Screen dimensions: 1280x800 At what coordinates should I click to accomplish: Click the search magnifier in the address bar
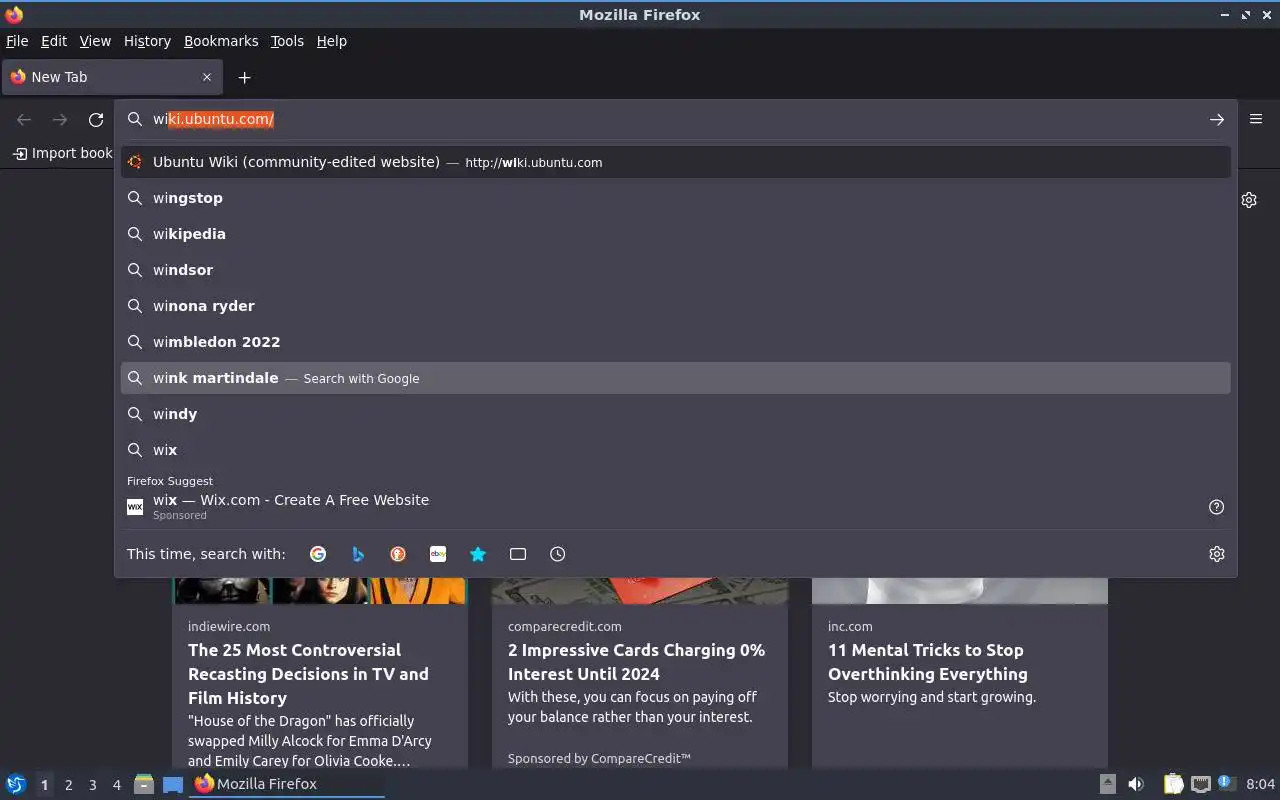(134, 119)
